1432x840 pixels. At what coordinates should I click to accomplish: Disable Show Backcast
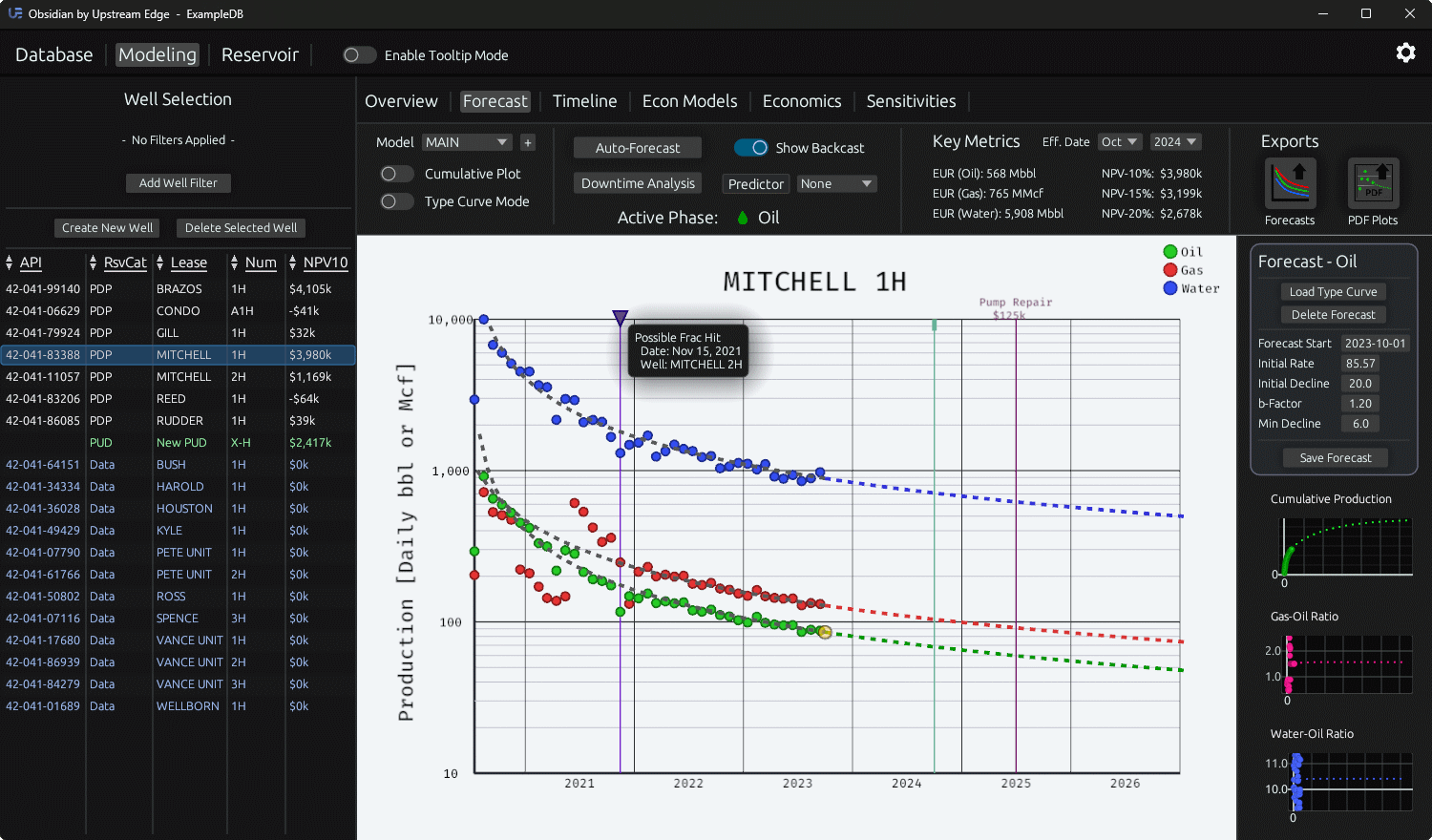(752, 148)
